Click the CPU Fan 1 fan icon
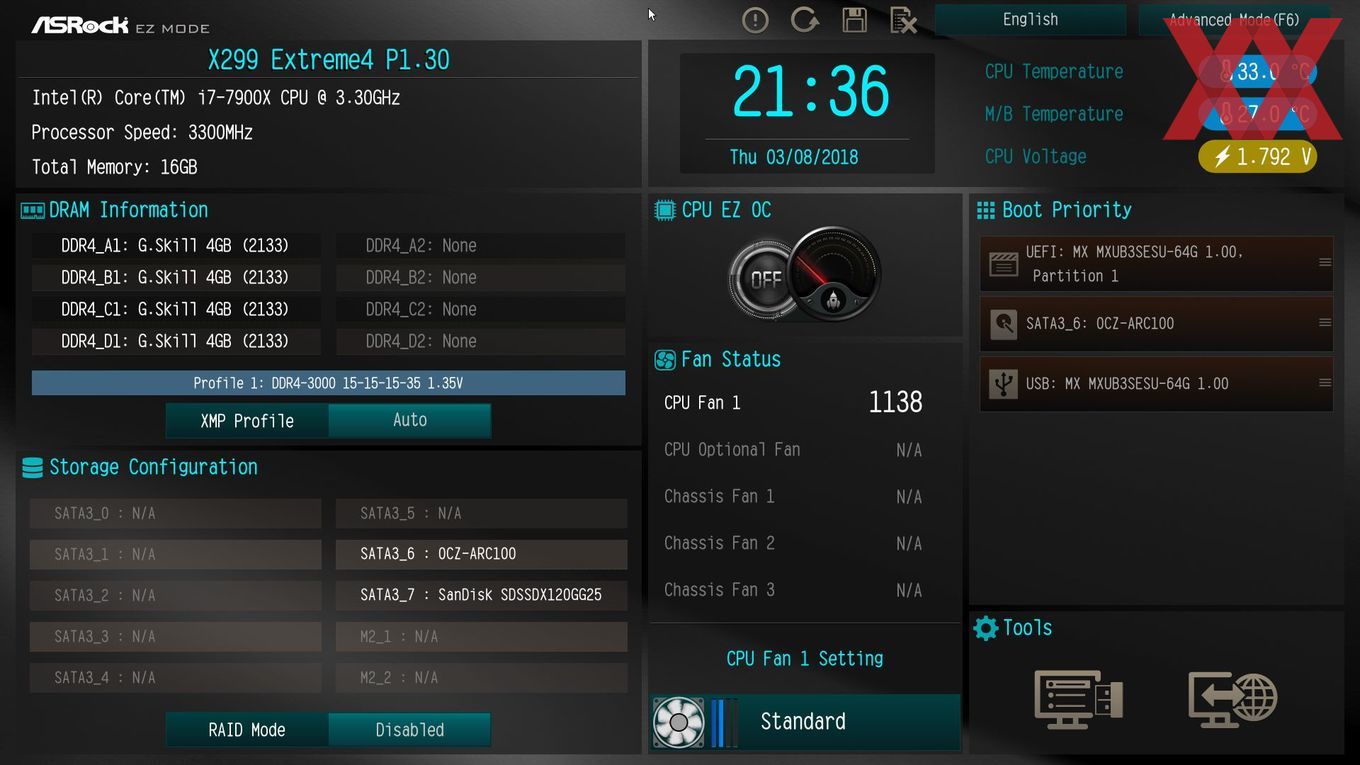 point(678,722)
